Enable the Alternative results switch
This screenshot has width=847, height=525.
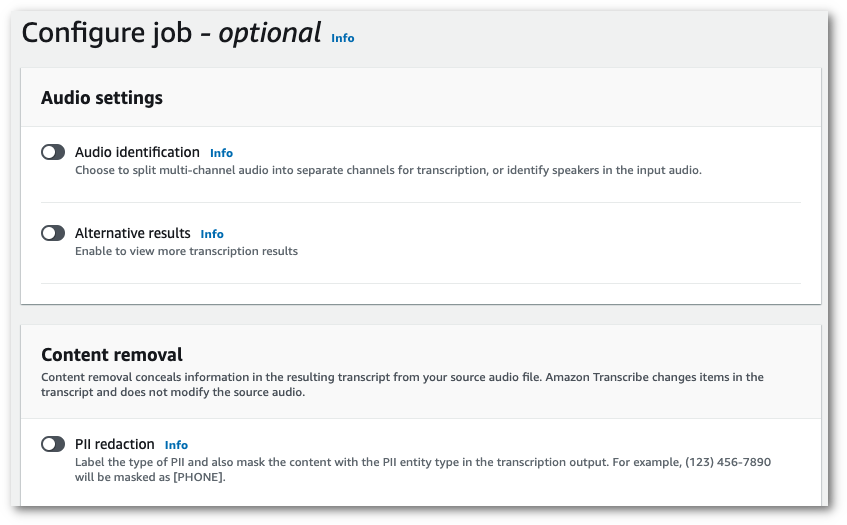(x=53, y=233)
